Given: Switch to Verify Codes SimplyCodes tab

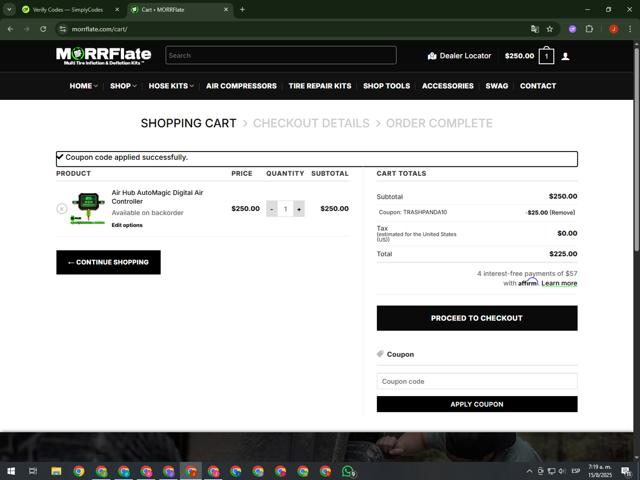Looking at the screenshot, I should point(67,9).
